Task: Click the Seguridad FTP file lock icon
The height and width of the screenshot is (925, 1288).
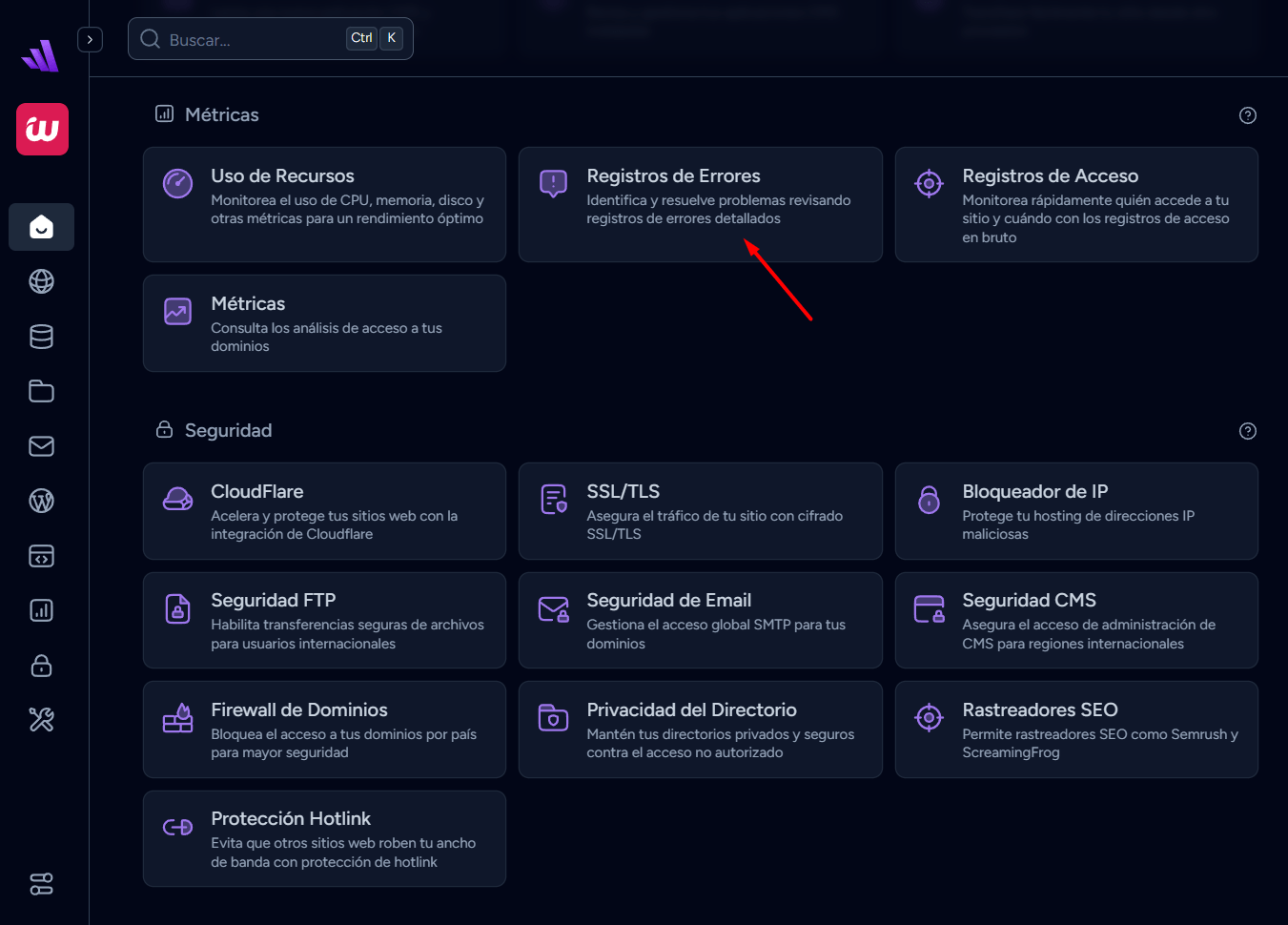Action: (x=177, y=608)
